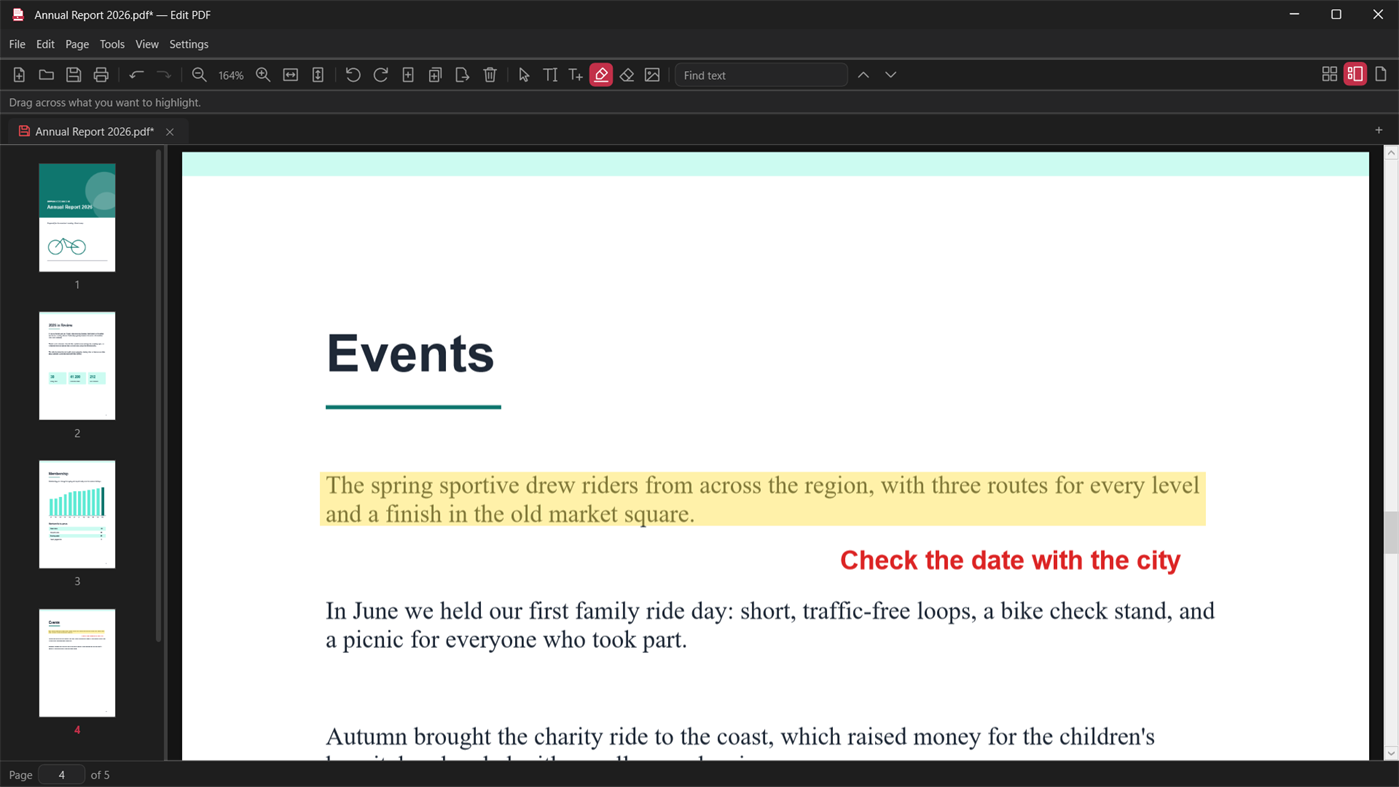Toggle the Highlight tool off
The width and height of the screenshot is (1399, 787).
point(601,75)
